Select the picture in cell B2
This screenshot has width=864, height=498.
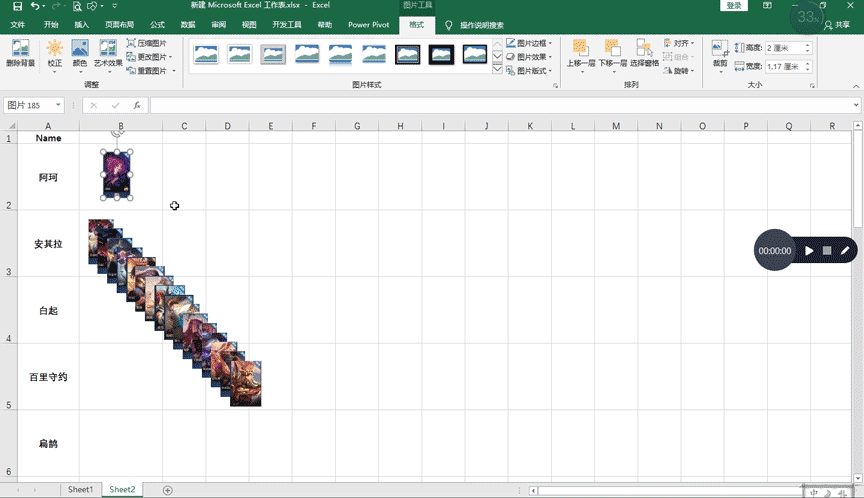(117, 175)
